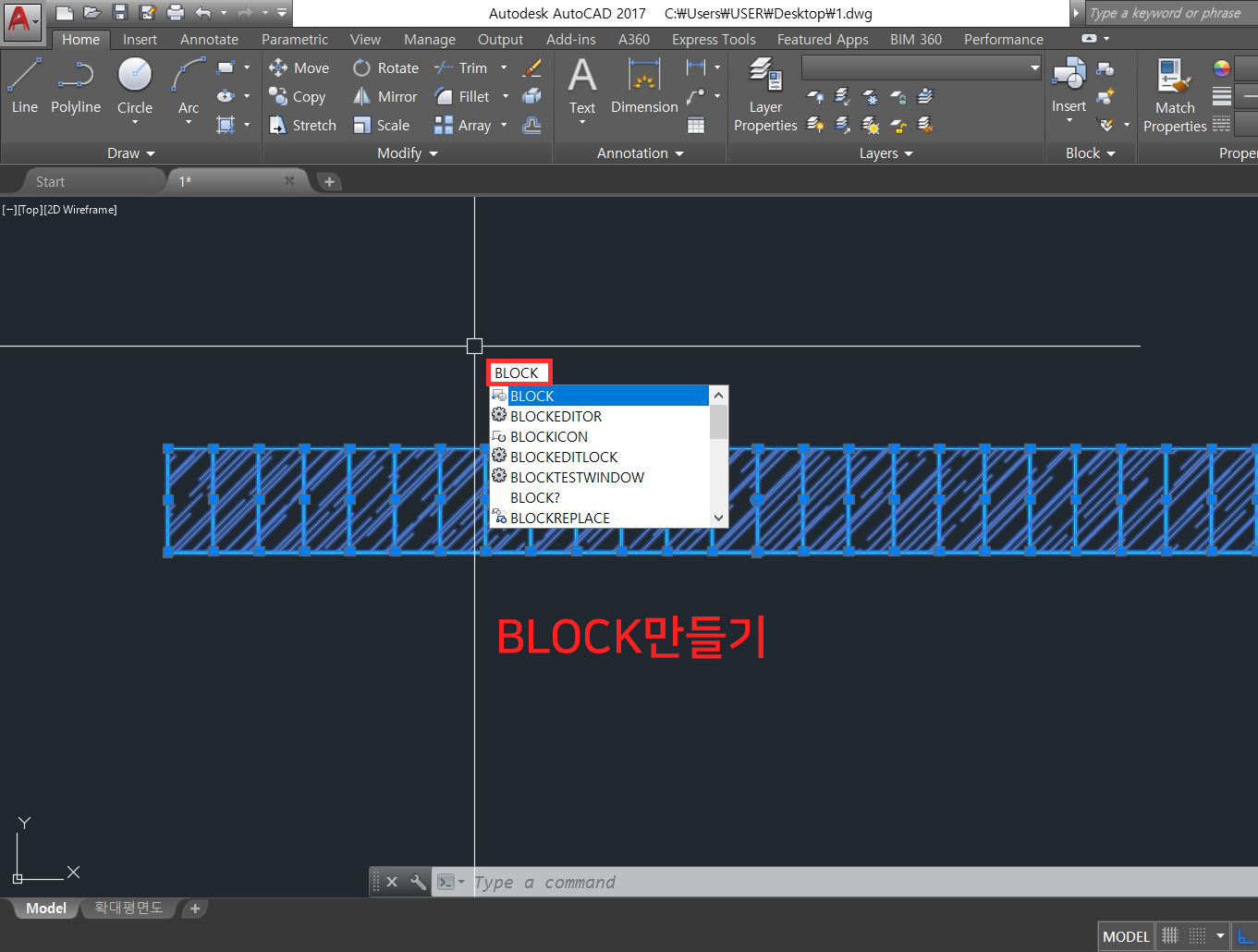Click the Erase tool icon

coord(531,67)
